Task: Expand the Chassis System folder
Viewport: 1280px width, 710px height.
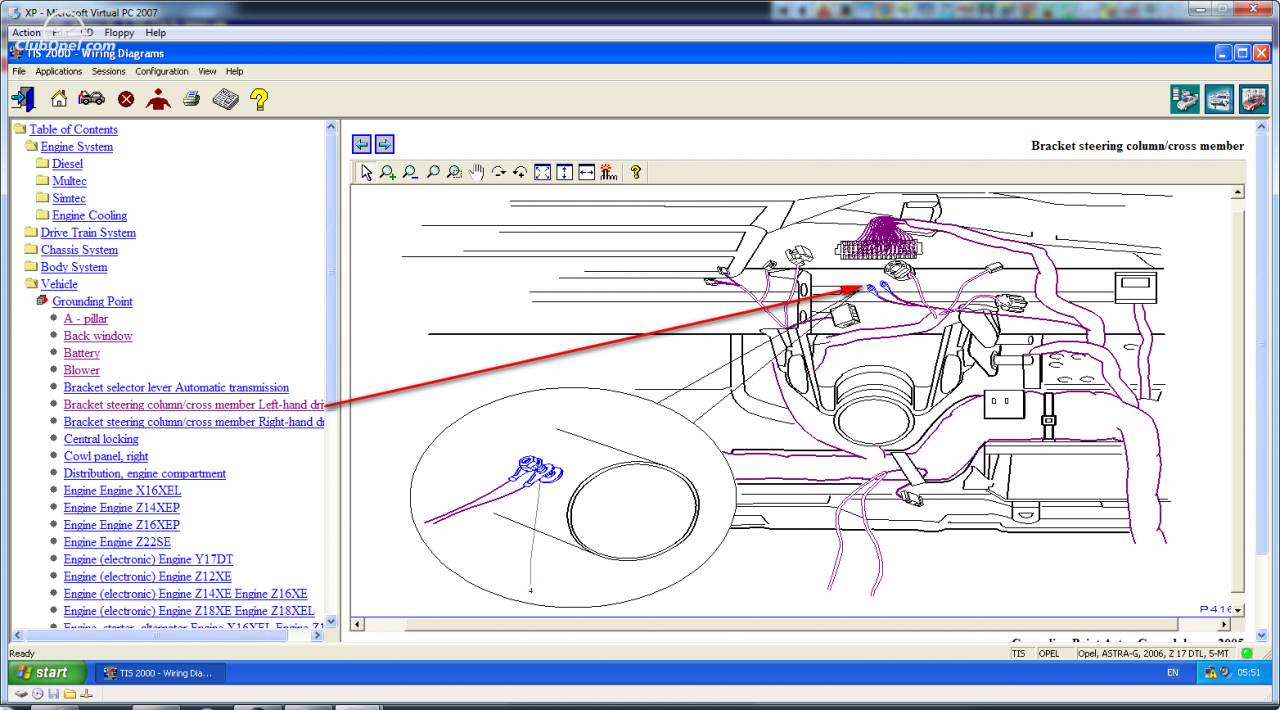Action: click(x=79, y=249)
